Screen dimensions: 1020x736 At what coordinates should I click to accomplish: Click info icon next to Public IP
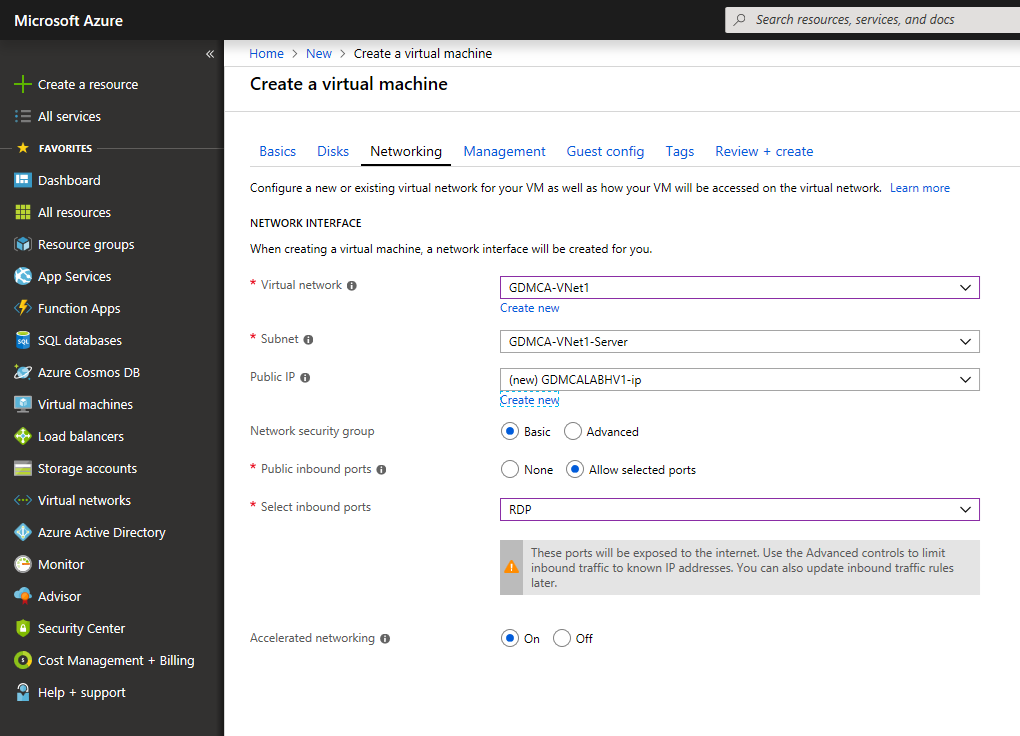coord(305,377)
